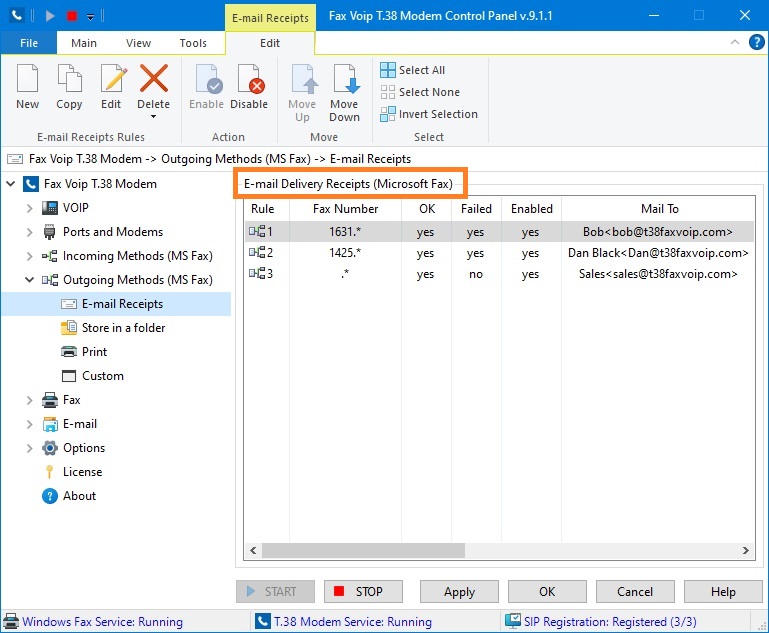Open the File menu
The image size is (769, 633).
(x=29, y=43)
